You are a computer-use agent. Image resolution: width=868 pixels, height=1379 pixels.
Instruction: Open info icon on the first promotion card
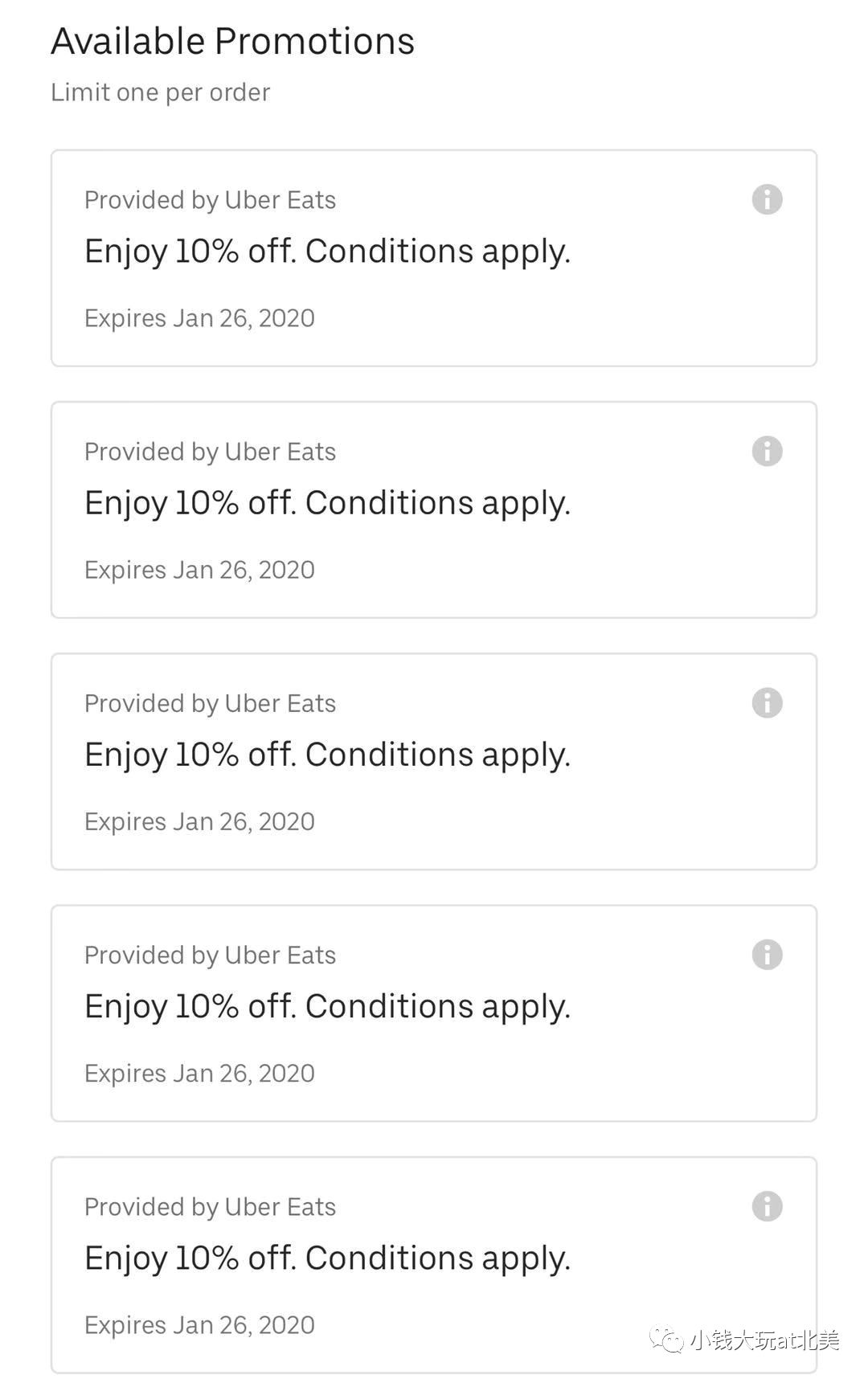(x=767, y=199)
